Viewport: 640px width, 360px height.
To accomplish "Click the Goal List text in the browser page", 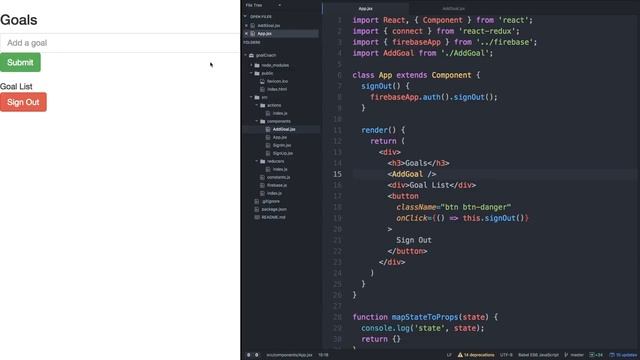I will coord(16,87).
